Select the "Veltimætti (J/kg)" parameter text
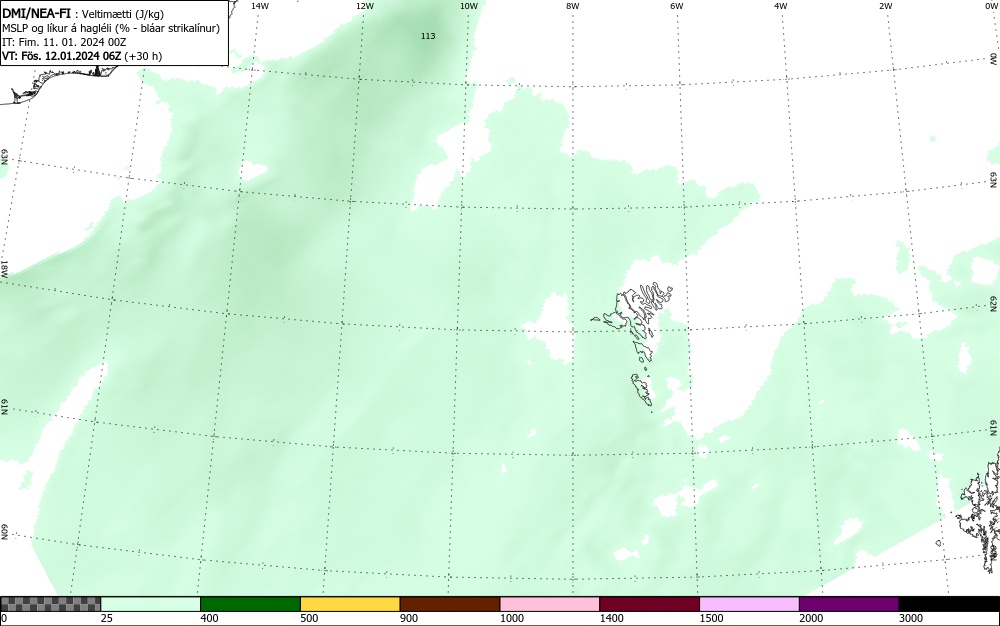 pos(123,14)
